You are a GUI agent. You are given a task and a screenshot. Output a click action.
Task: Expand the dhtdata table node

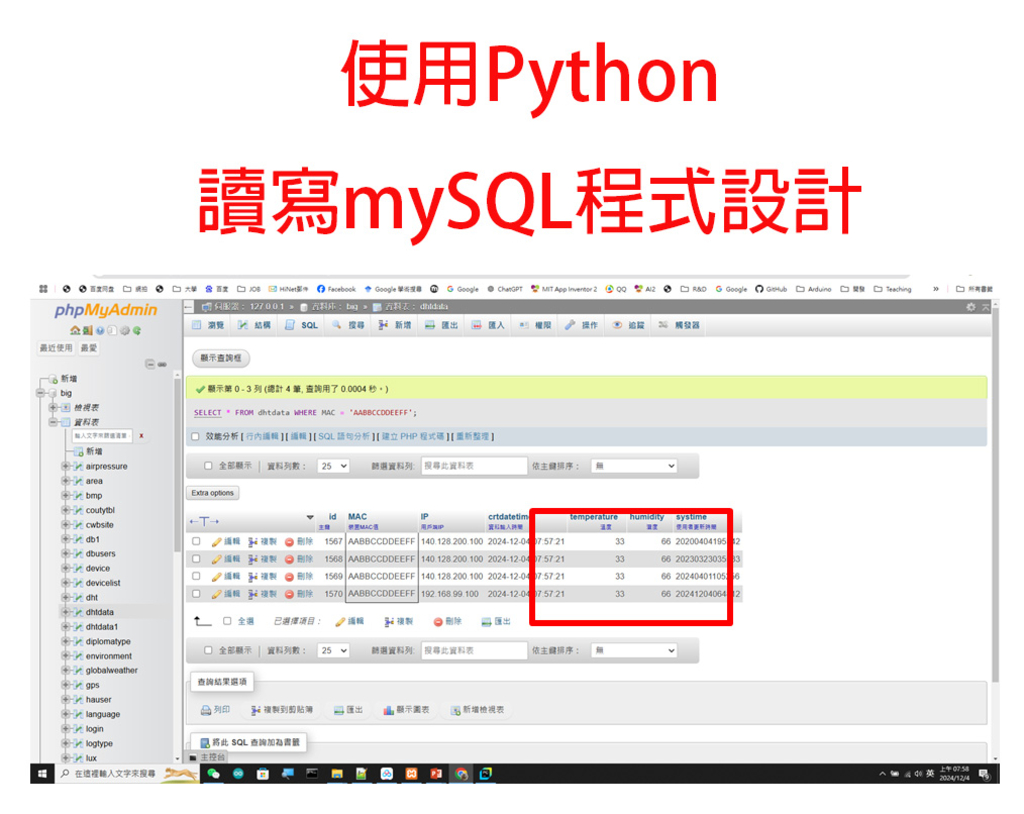pos(65,612)
